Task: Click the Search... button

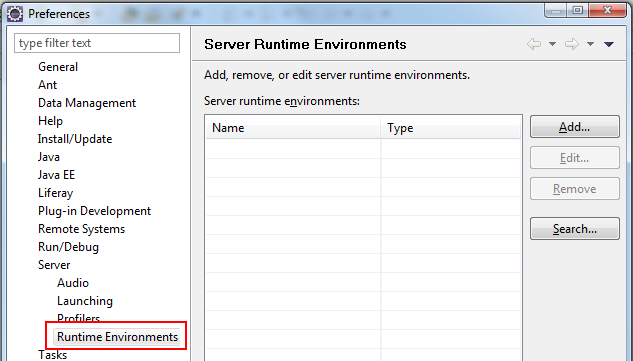Action: [574, 229]
